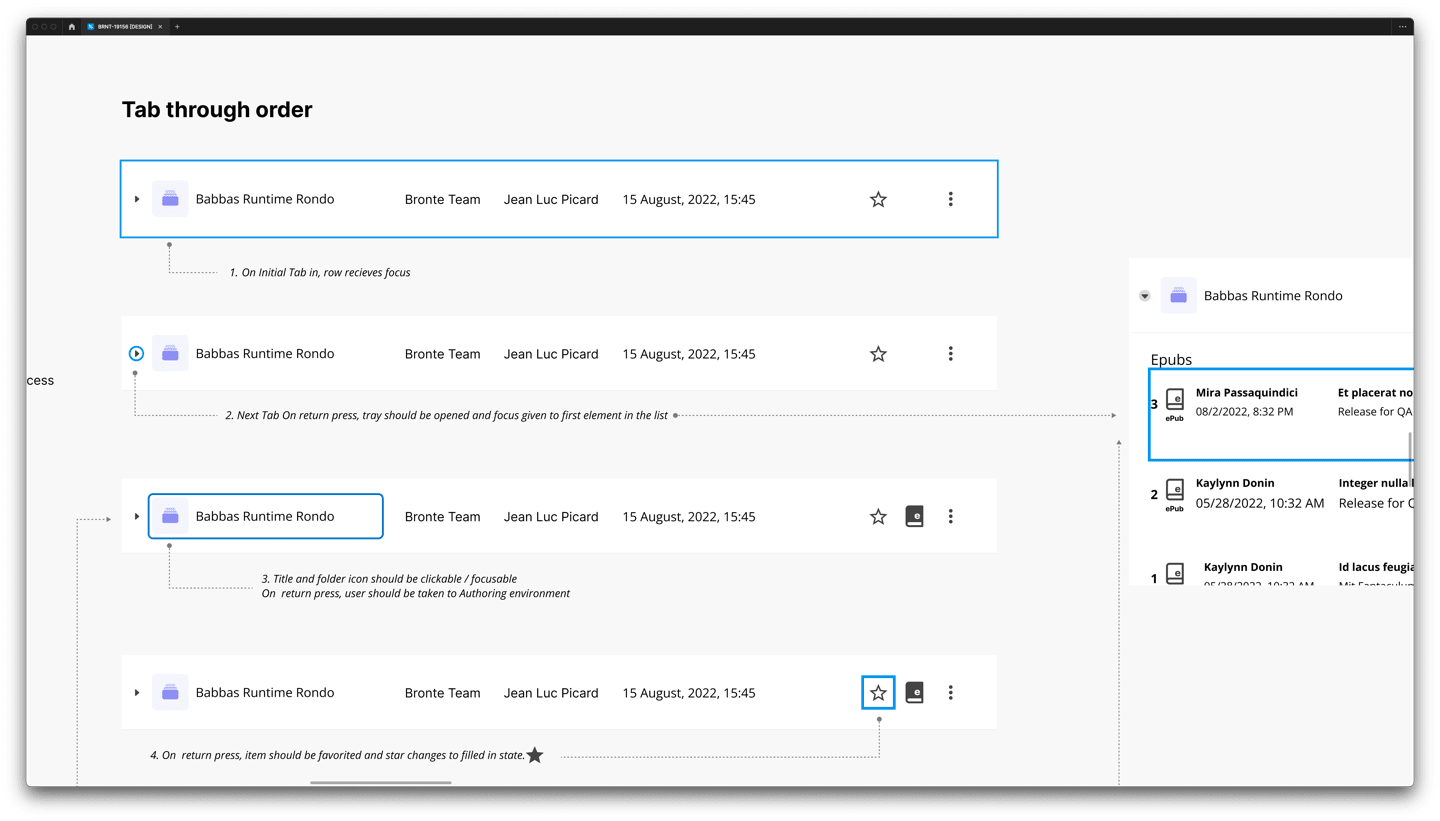Collapse the Babbas Runtime Rondo tray panel
Screen dimensions: 1440x821
tap(1144, 295)
